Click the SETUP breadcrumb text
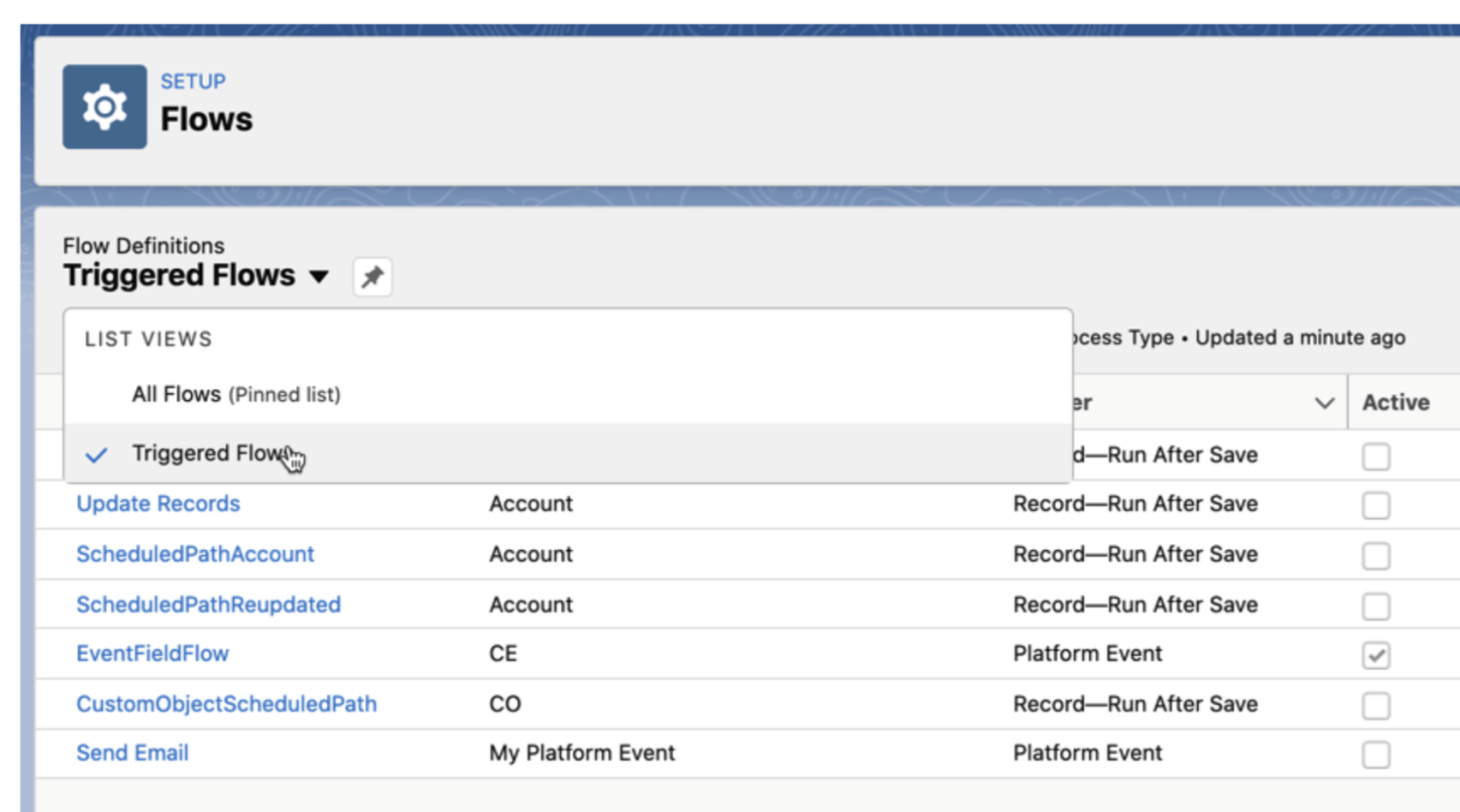The height and width of the screenshot is (812, 1460). 193,82
